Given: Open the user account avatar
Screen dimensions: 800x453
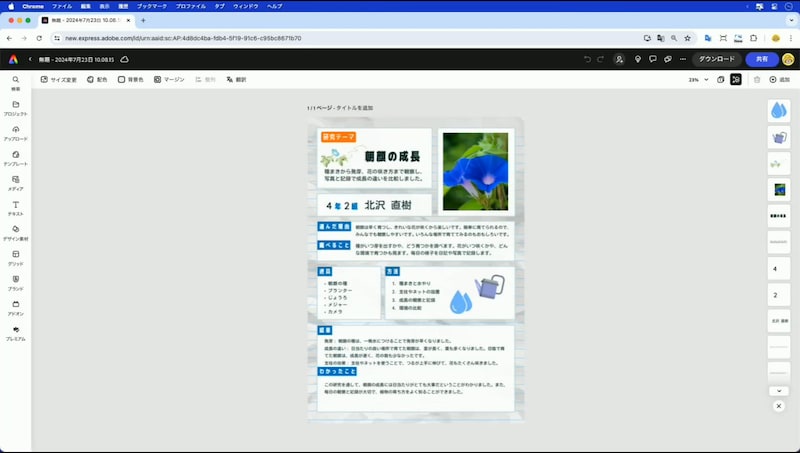Looking at the screenshot, I should tap(788, 59).
